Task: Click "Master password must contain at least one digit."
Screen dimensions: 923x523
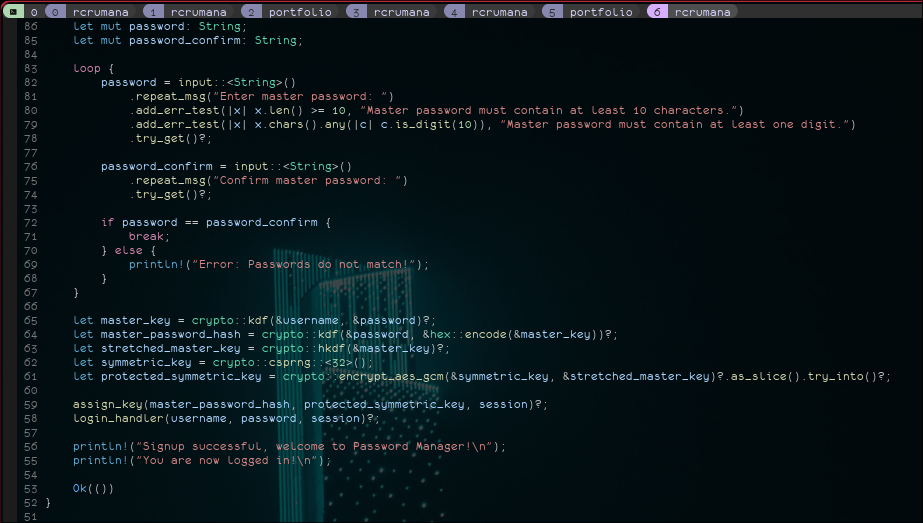Action: 674,124
